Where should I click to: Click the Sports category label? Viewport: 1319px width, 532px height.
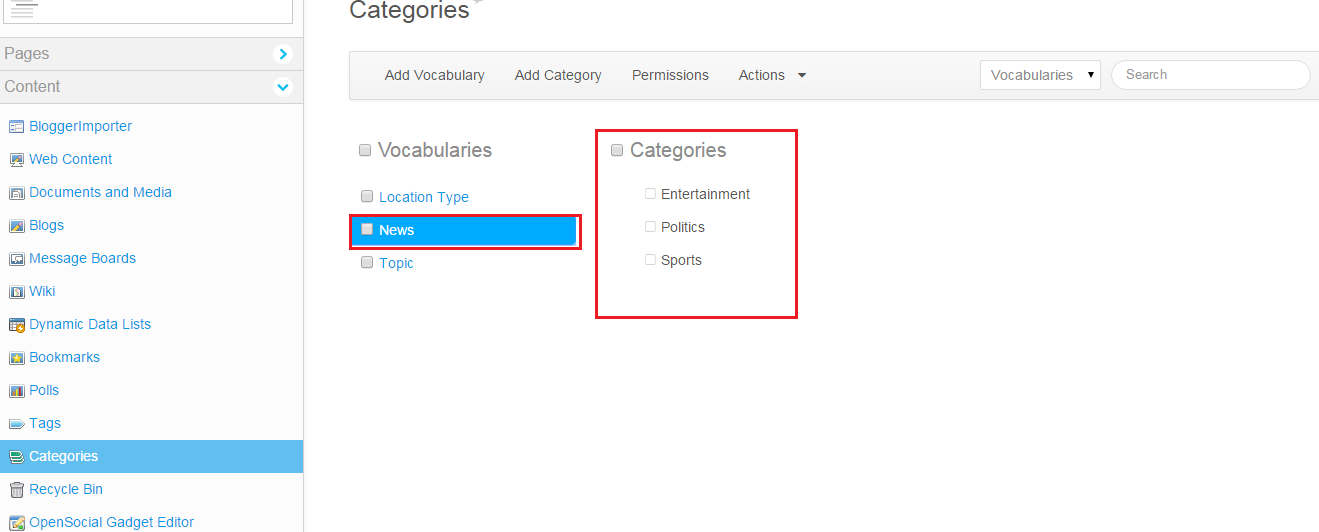tap(681, 261)
